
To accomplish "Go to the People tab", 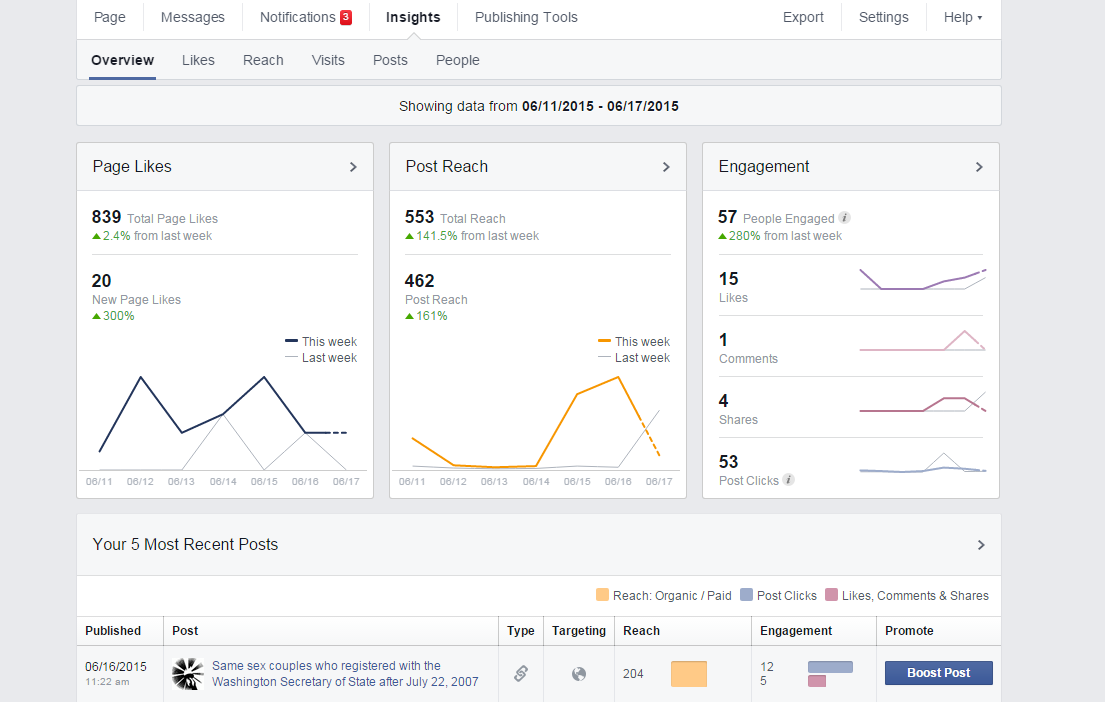I will tap(457, 60).
